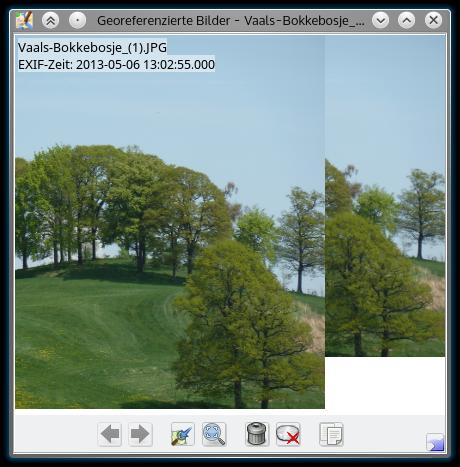Click the Vaals-Bokkebosje_(1).JPG filename overlay

click(92, 47)
